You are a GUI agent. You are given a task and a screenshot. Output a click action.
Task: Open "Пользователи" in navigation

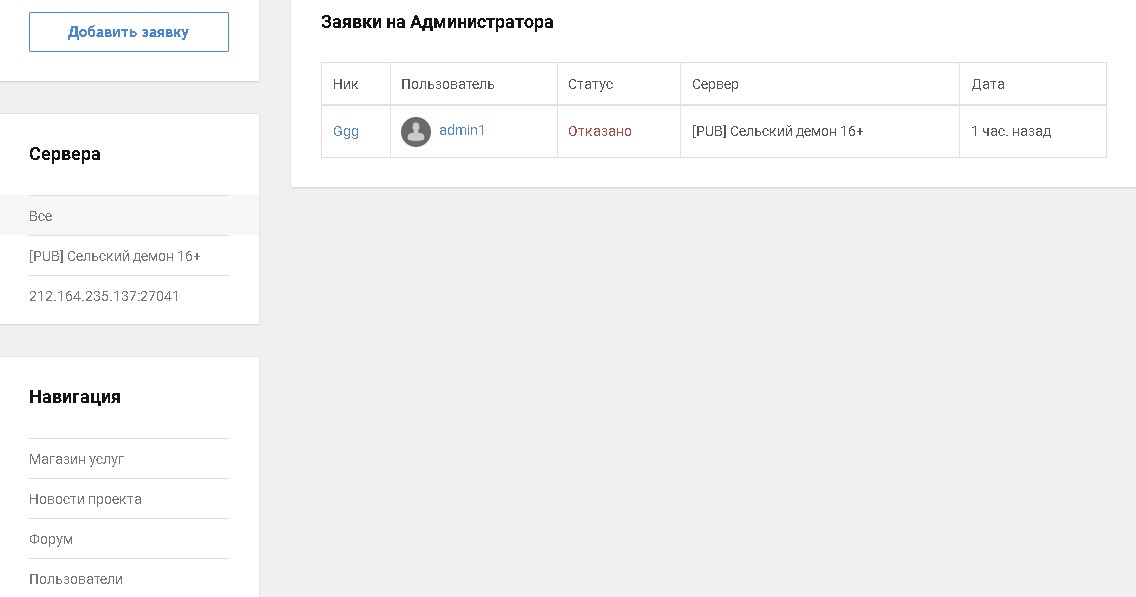[x=76, y=579]
